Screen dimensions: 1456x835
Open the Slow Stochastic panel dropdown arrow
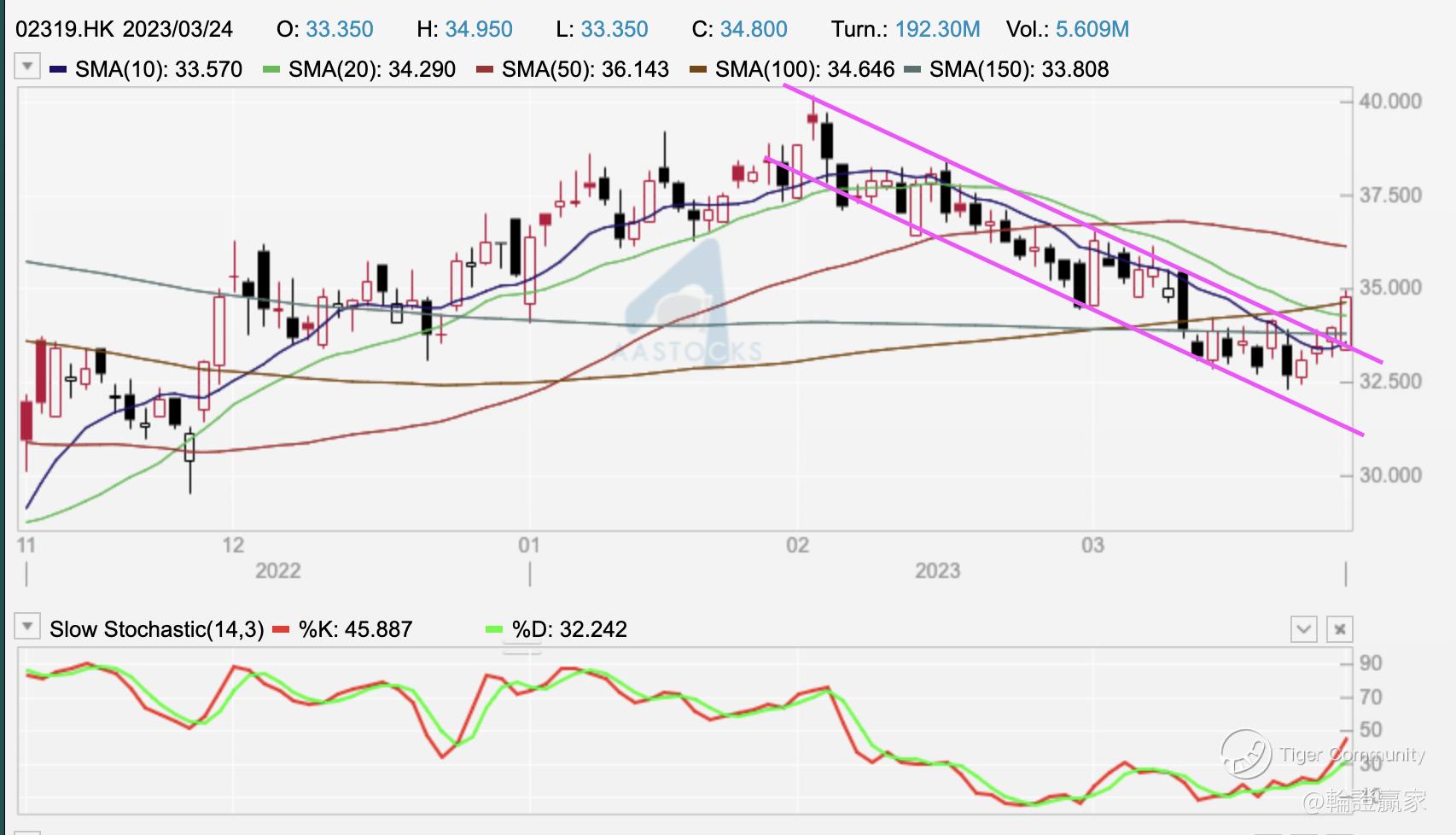coord(27,628)
